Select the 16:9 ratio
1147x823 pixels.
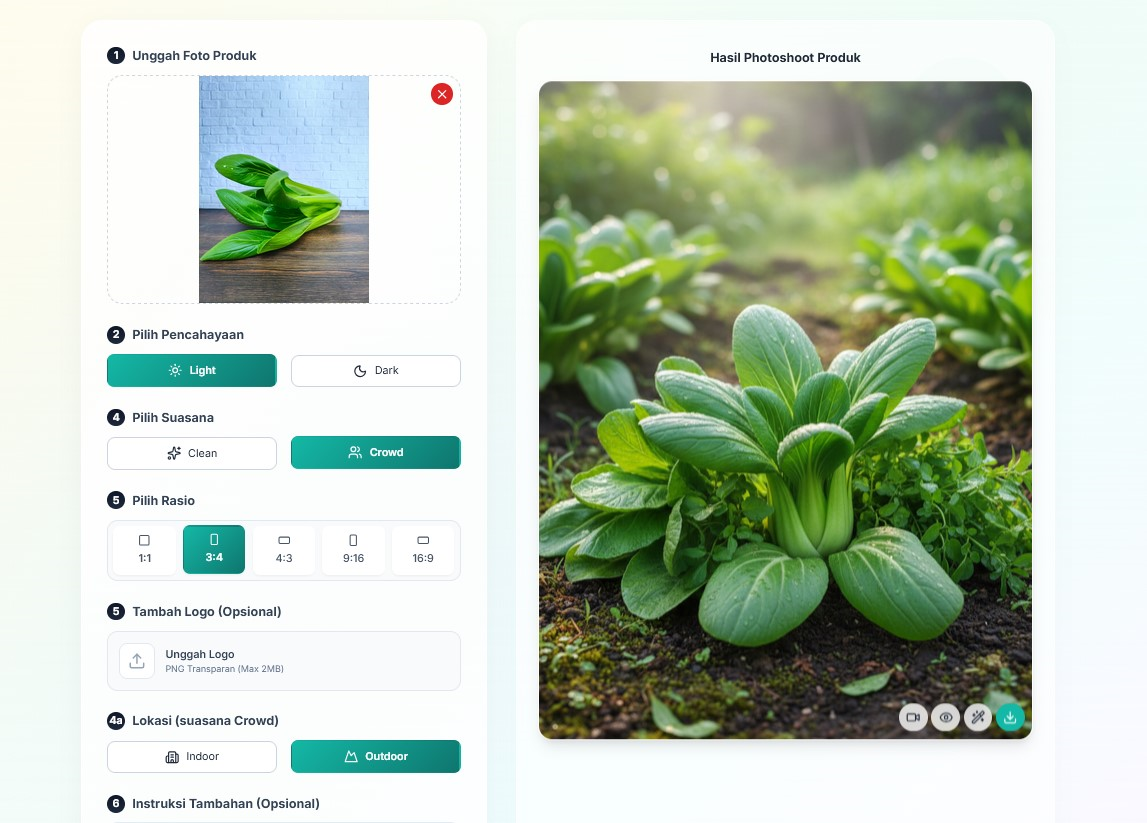(x=423, y=549)
